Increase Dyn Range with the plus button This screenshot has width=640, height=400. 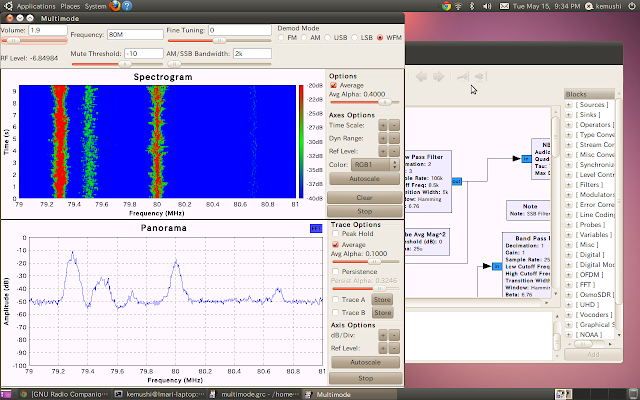point(382,138)
